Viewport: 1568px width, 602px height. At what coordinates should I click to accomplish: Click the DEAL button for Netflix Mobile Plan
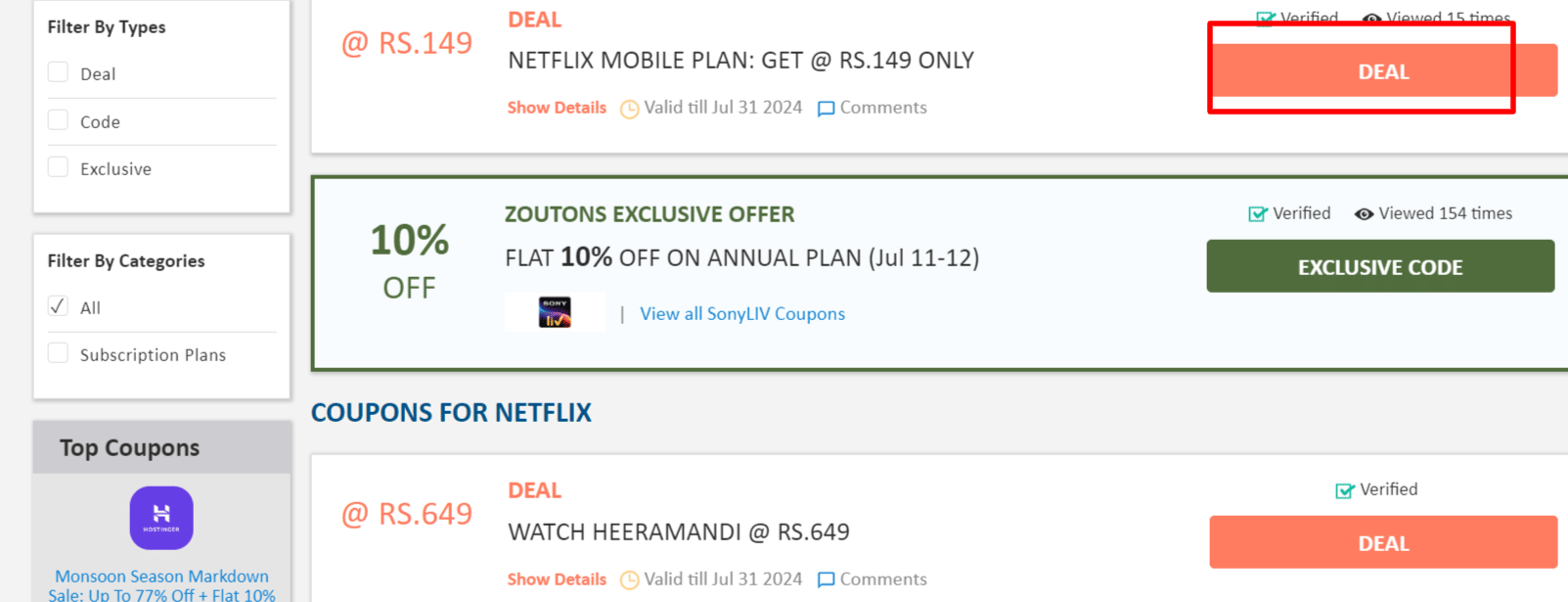click(1382, 70)
